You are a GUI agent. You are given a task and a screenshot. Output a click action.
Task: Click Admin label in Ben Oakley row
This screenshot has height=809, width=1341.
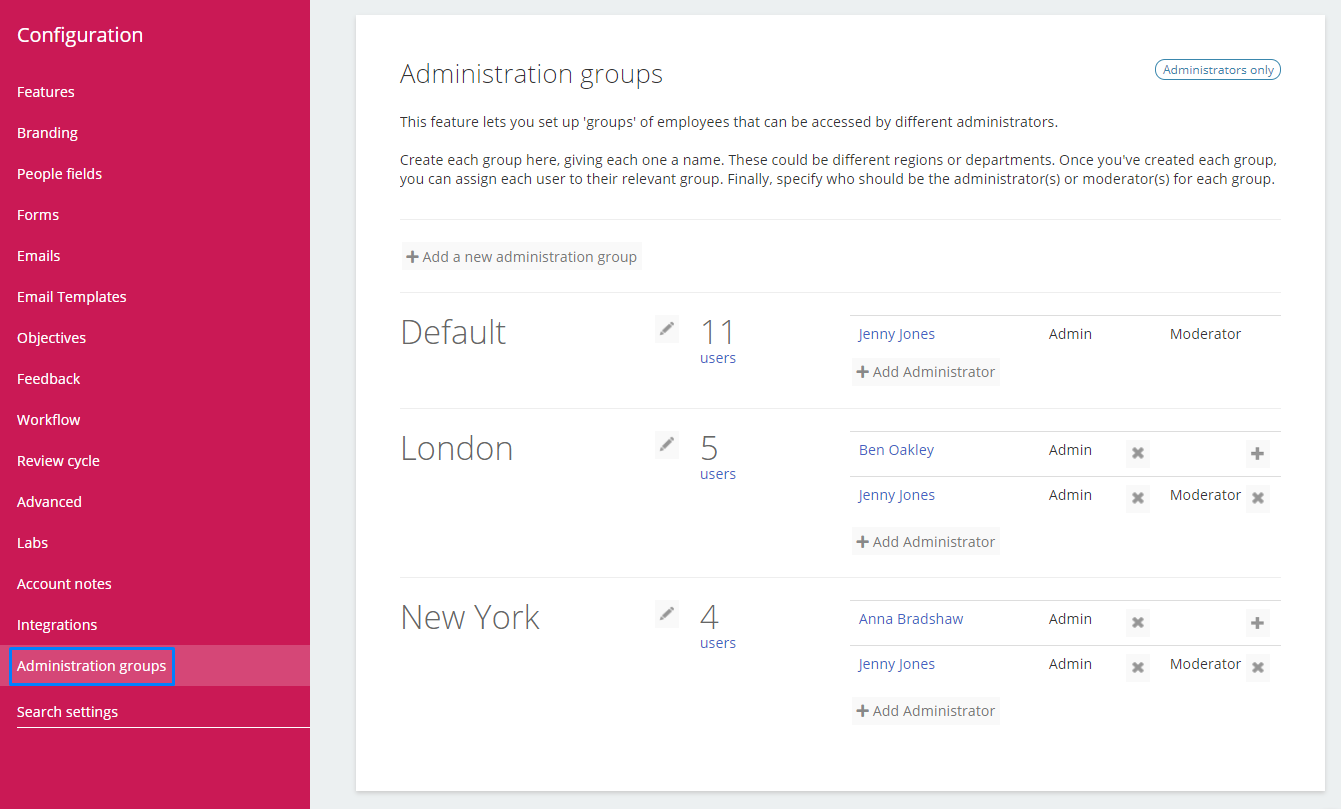(x=1070, y=450)
